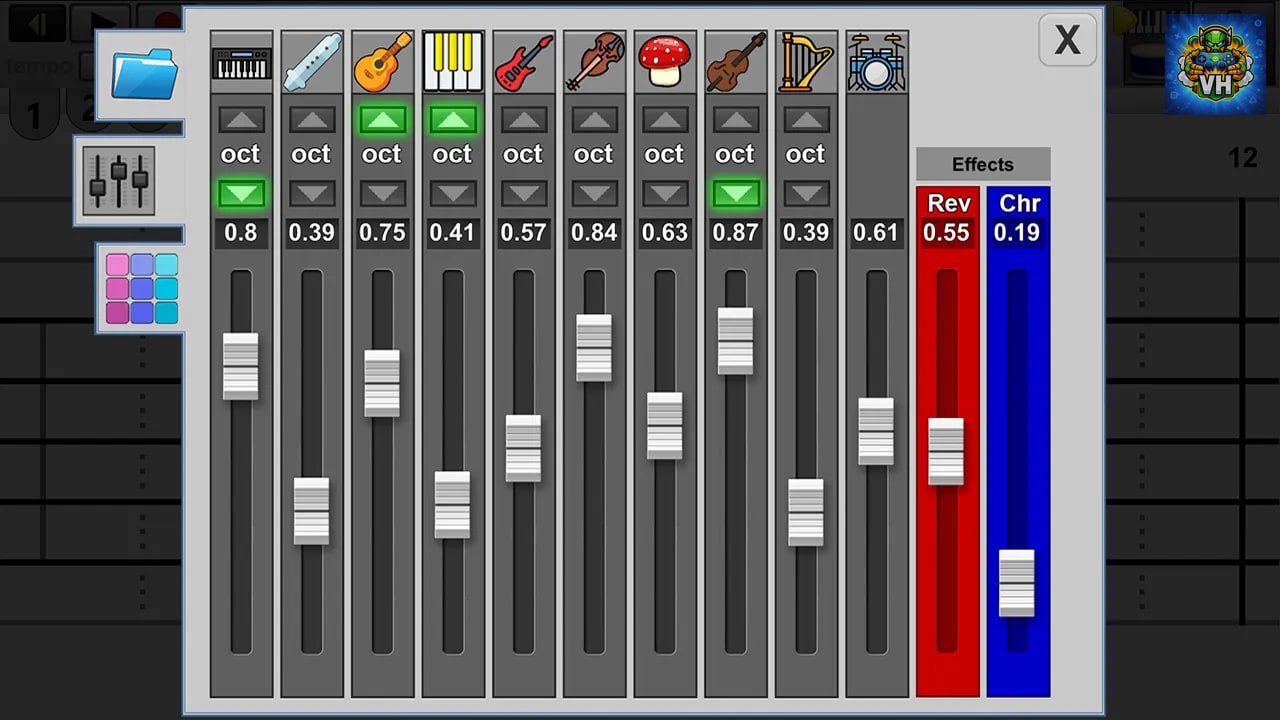Select the synthesizer keyboard instrument icon
Screen dimensions: 1280x720
241,62
